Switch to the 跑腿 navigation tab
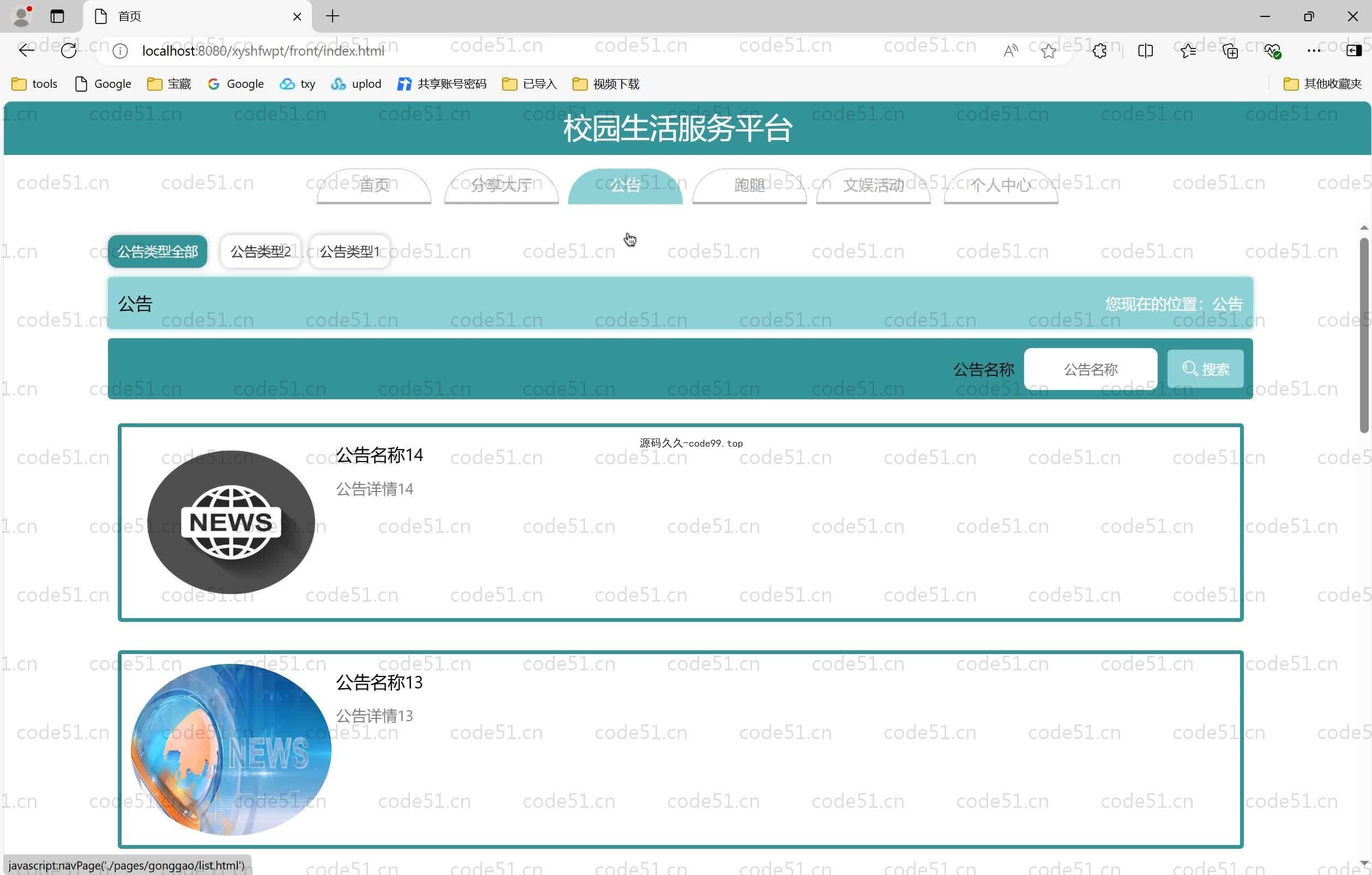The image size is (1372, 875). [750, 185]
